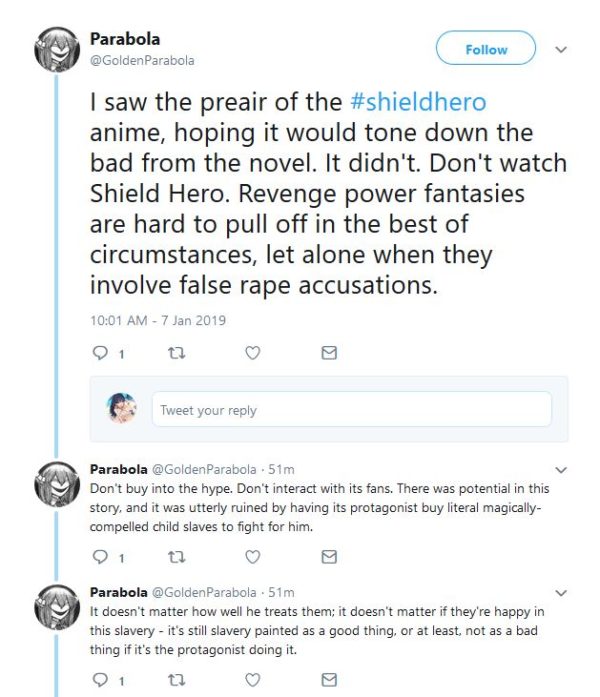Click the 'Tweet your reply' field

(x=351, y=409)
